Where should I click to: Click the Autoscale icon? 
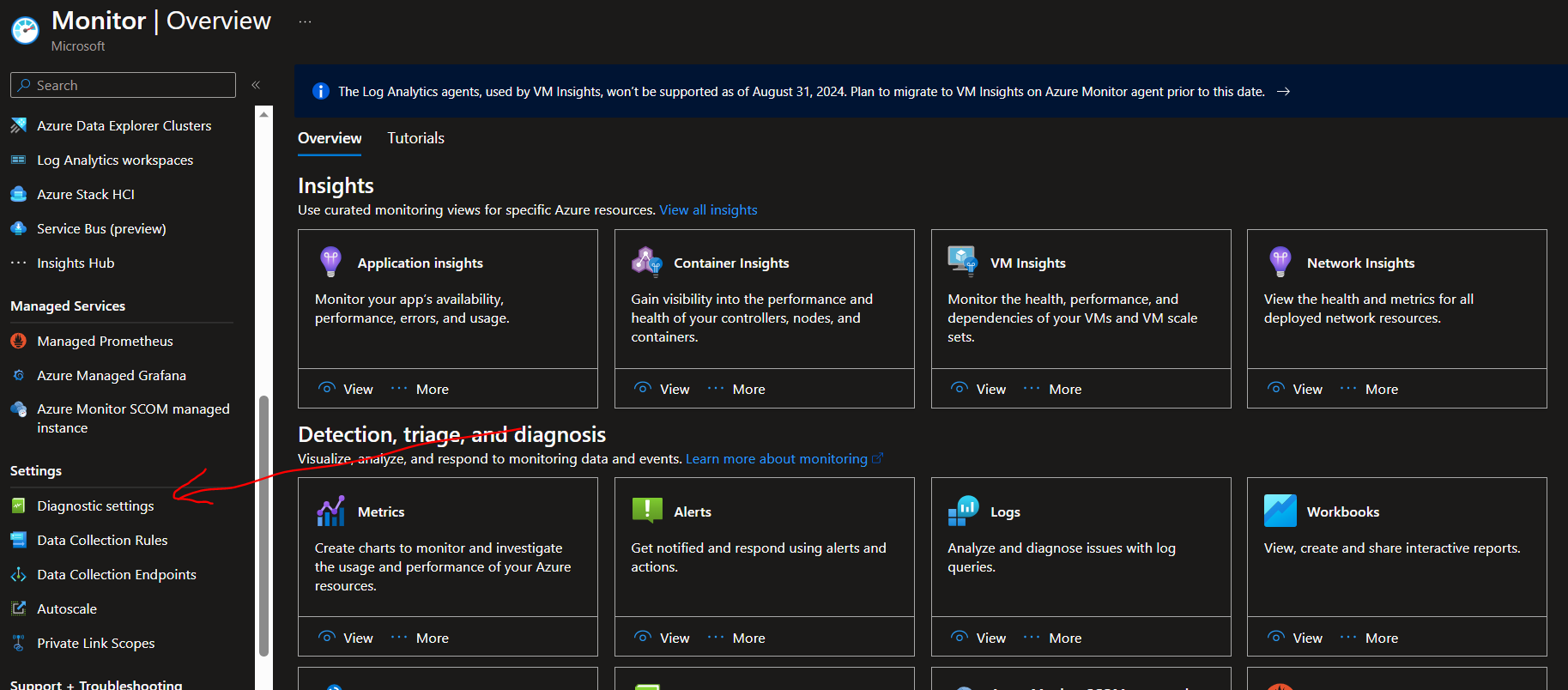click(x=18, y=608)
